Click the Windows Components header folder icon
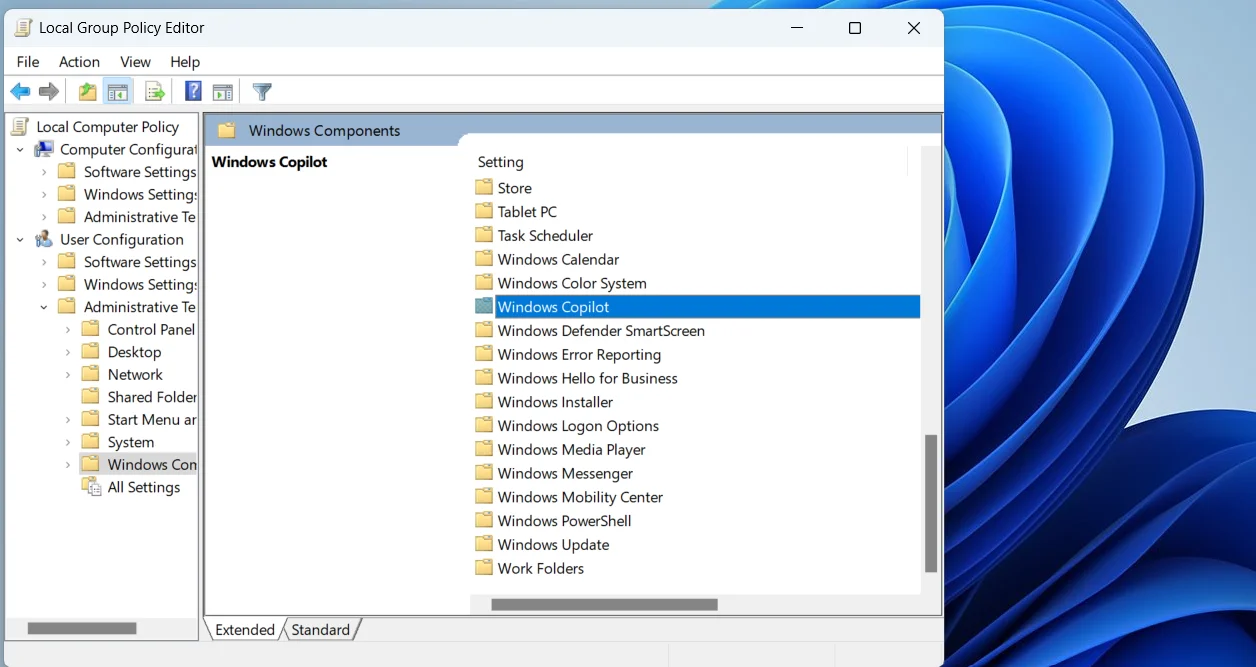The image size is (1256, 667). pyautogui.click(x=227, y=130)
